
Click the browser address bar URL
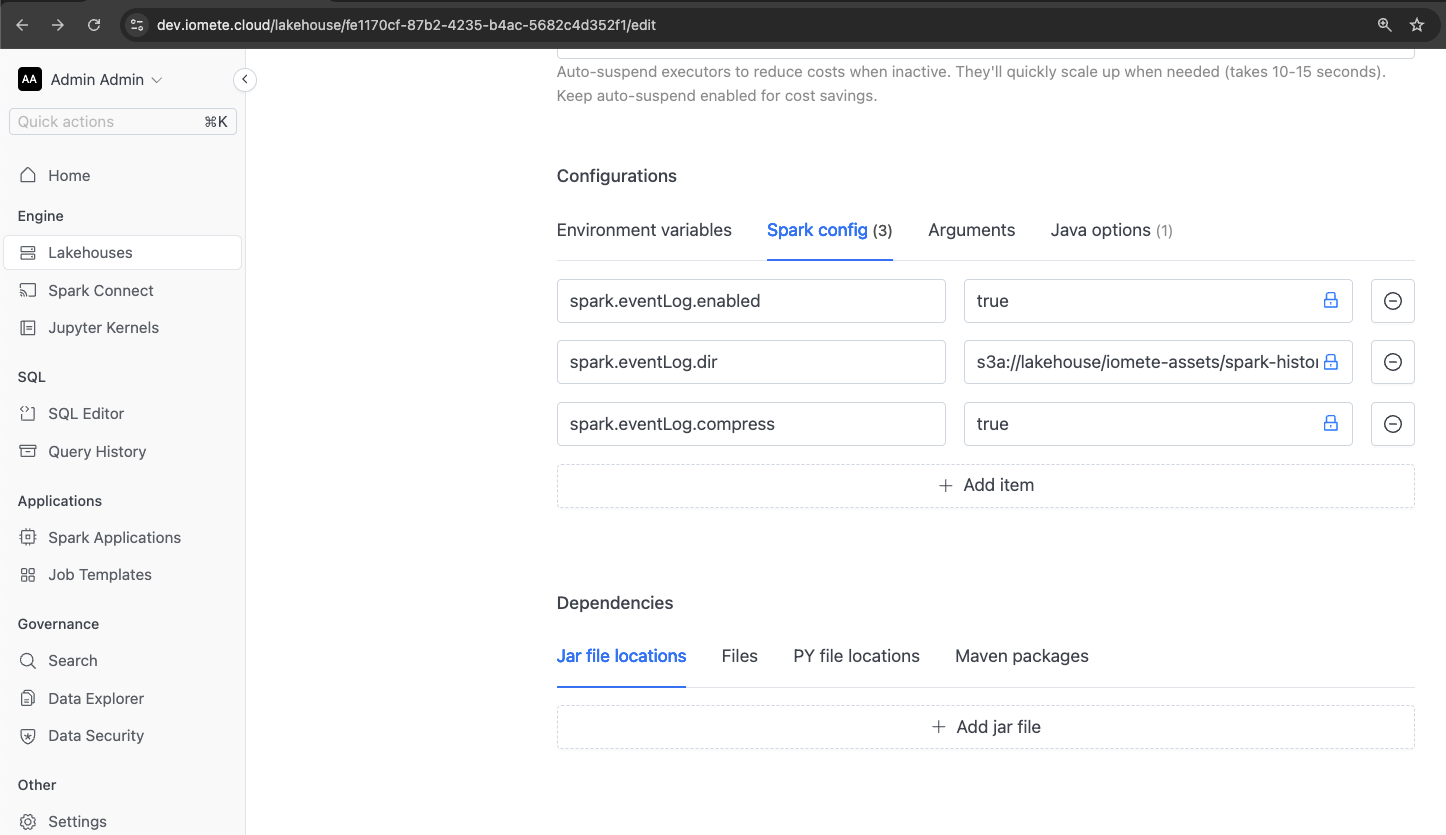(x=406, y=25)
